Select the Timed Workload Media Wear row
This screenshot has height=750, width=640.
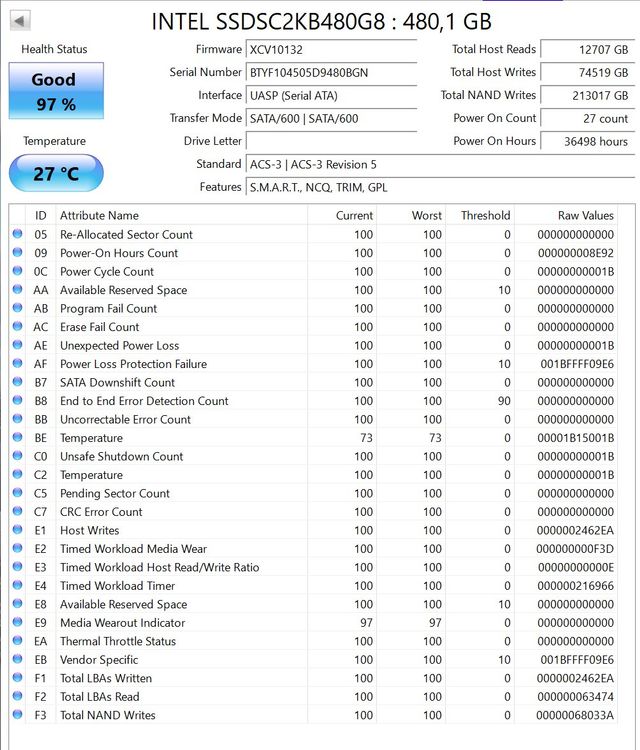[313, 549]
